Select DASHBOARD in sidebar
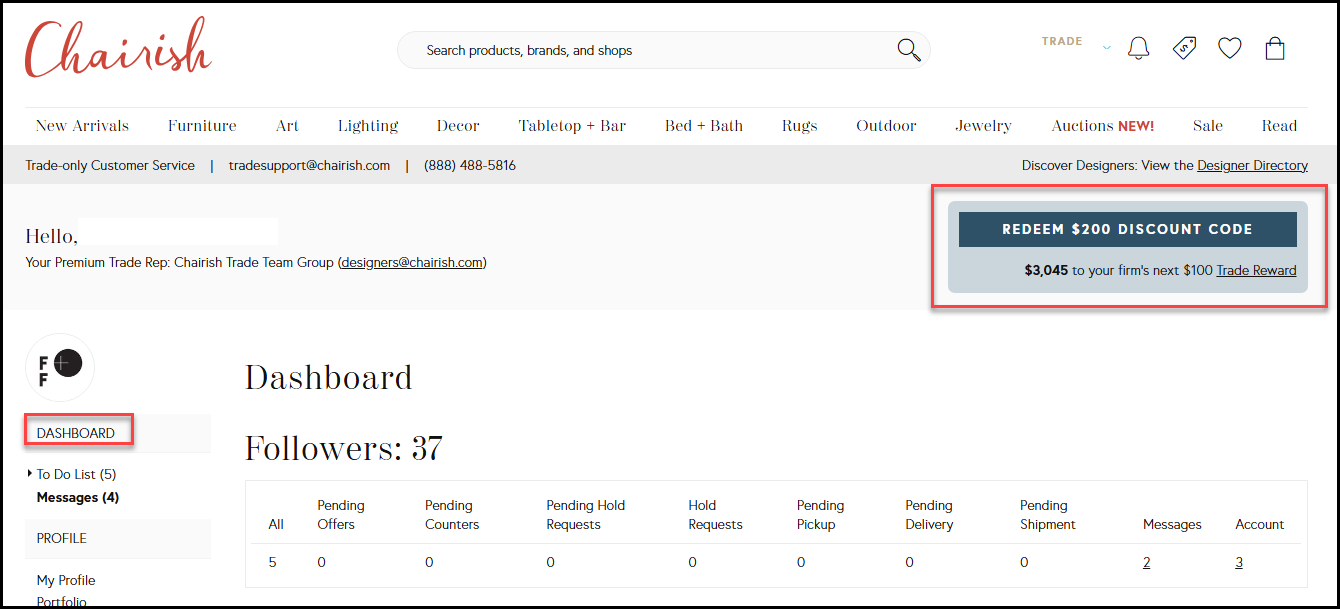The height and width of the screenshot is (609, 1340). [x=76, y=433]
